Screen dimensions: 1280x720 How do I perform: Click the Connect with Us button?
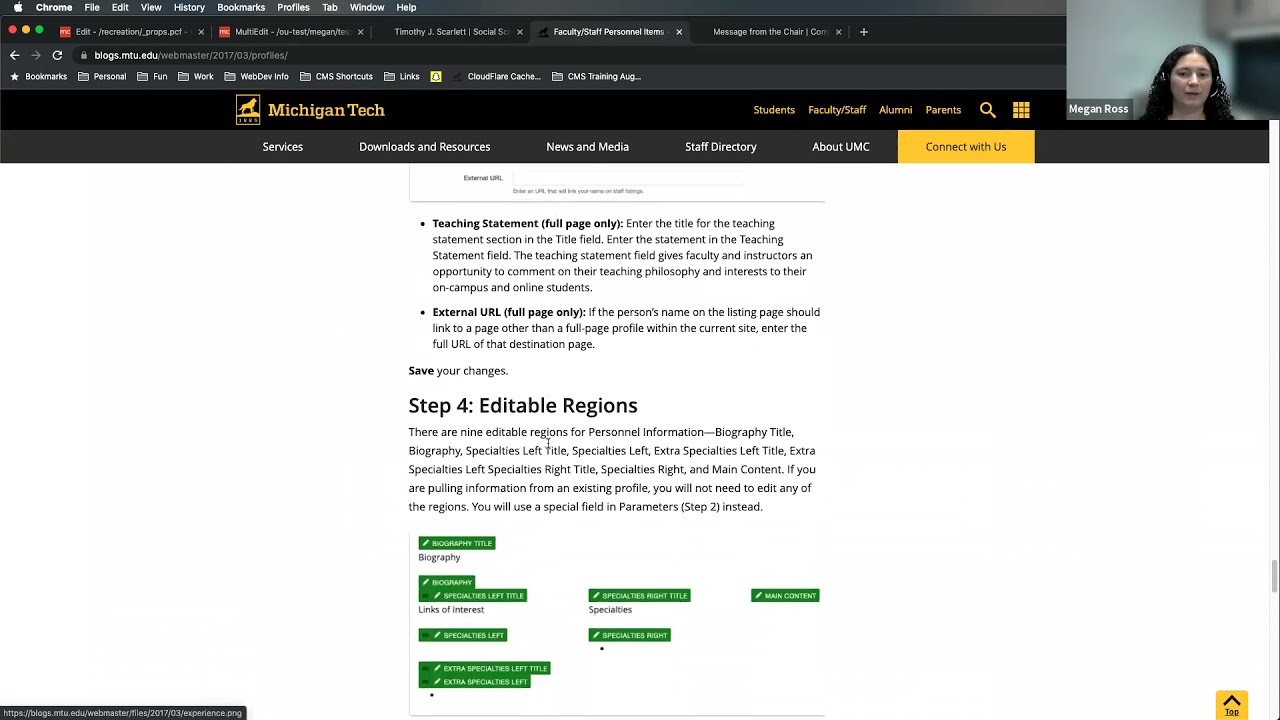click(x=966, y=147)
